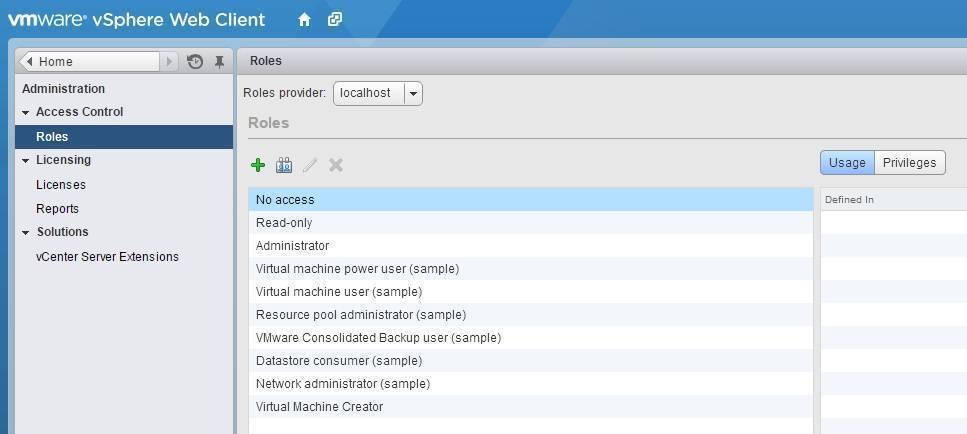Collapse the Licensing section

pos(25,161)
